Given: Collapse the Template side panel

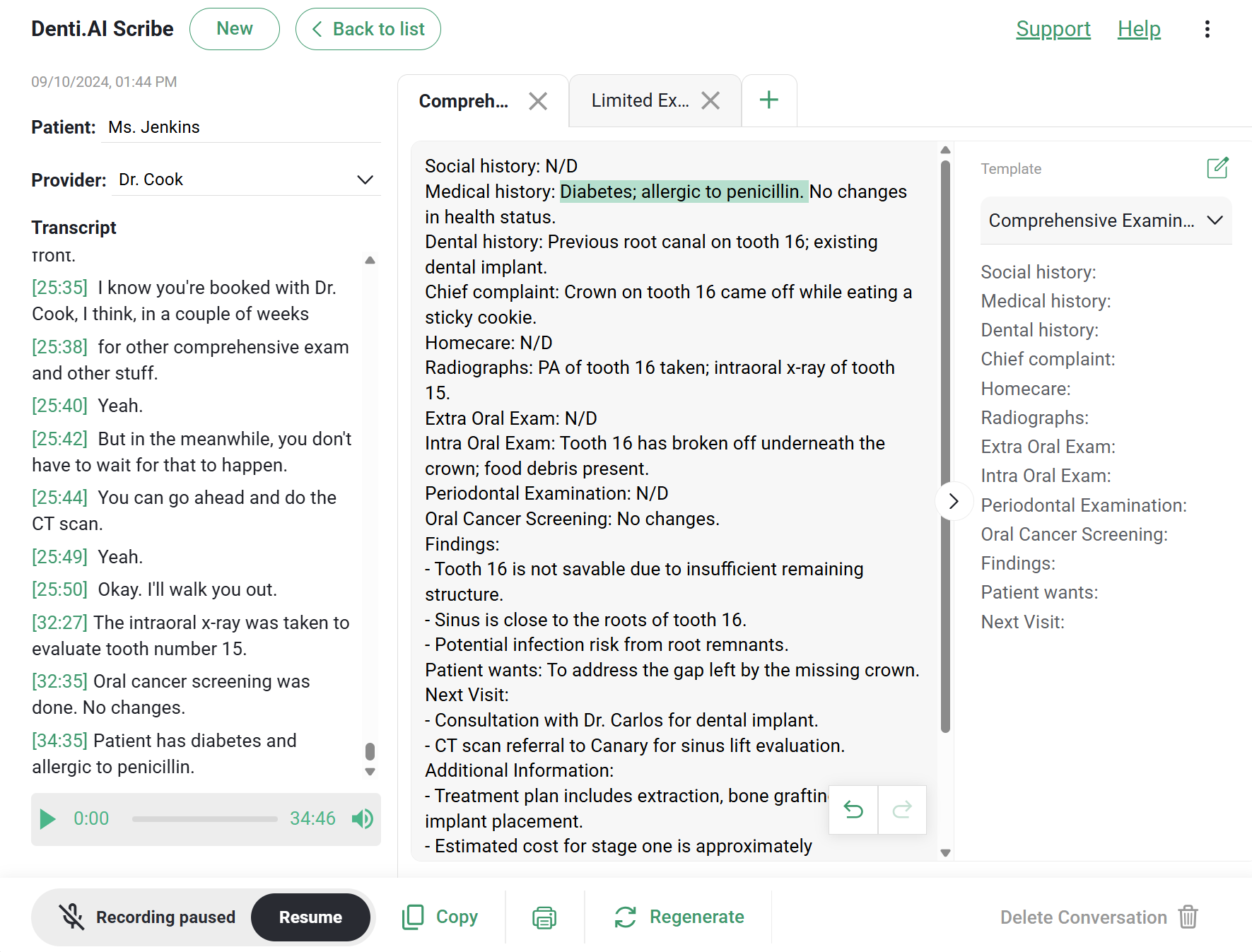Looking at the screenshot, I should tap(953, 500).
